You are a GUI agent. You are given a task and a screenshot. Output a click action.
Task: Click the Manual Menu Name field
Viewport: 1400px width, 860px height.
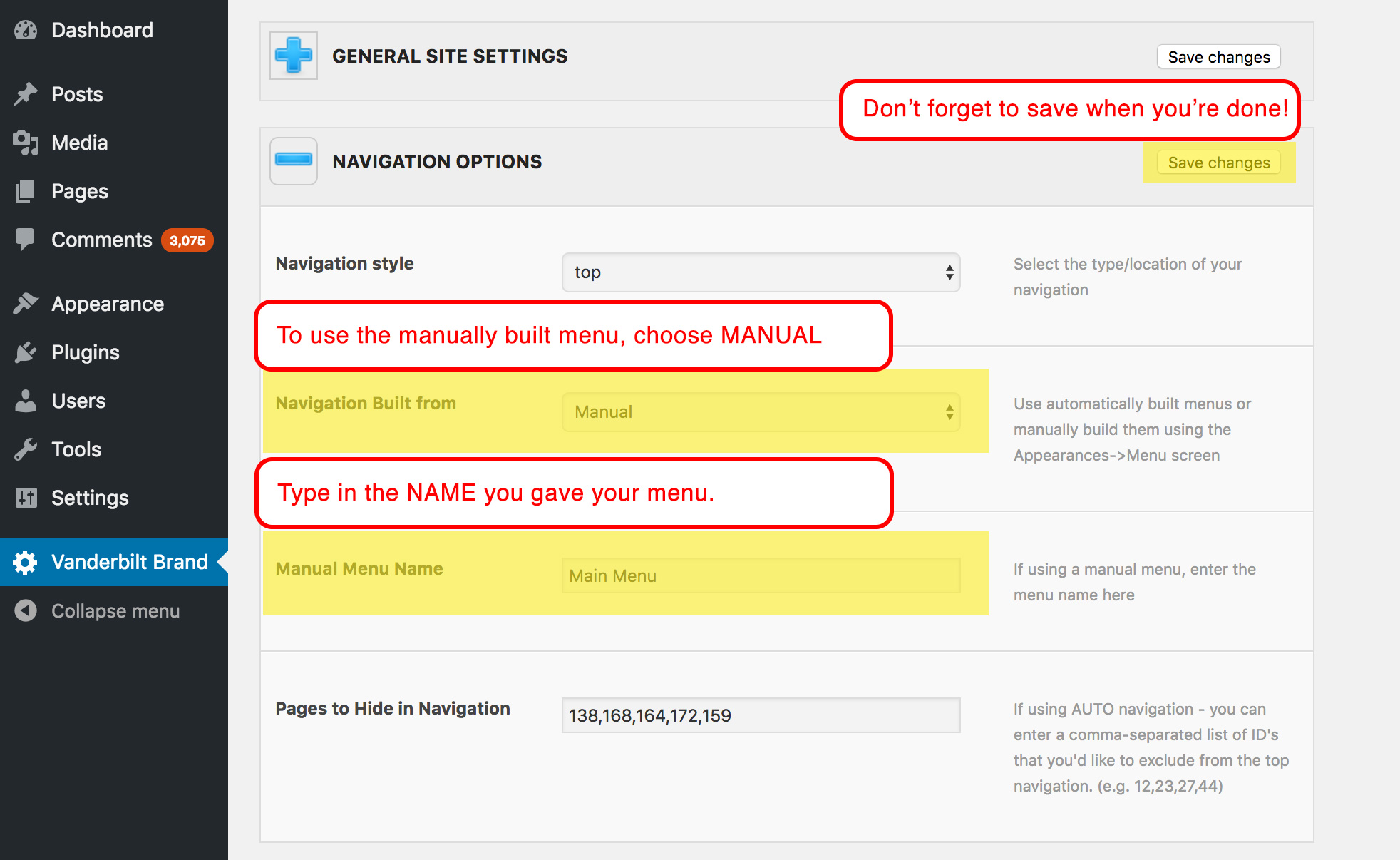pyautogui.click(x=761, y=575)
